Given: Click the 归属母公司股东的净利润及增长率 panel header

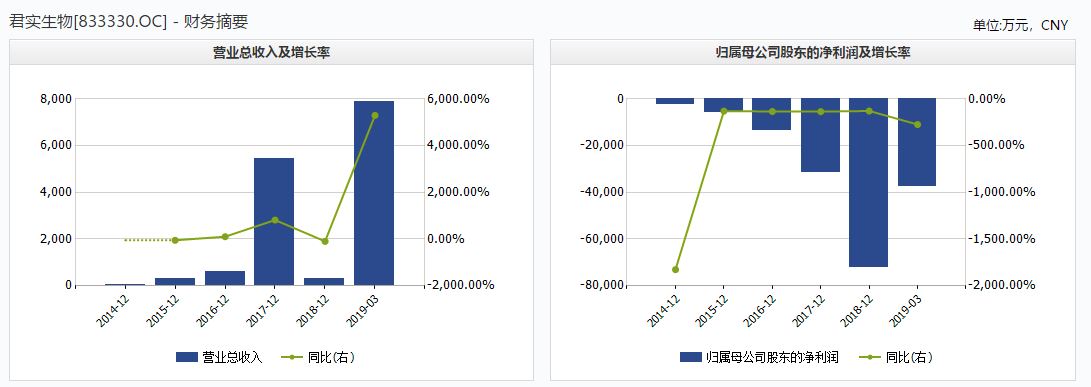Looking at the screenshot, I should 813,52.
